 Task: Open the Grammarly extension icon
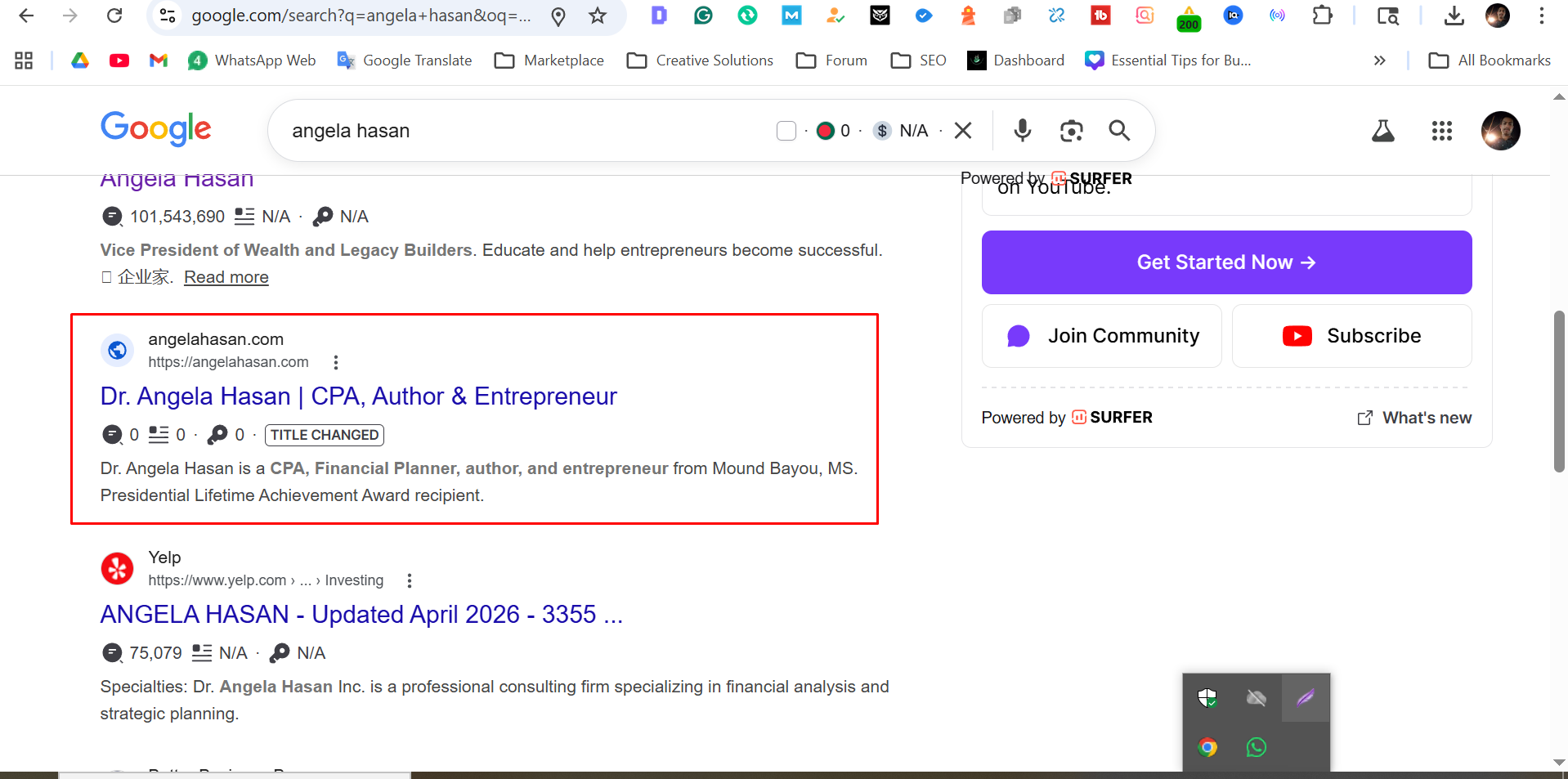click(703, 15)
